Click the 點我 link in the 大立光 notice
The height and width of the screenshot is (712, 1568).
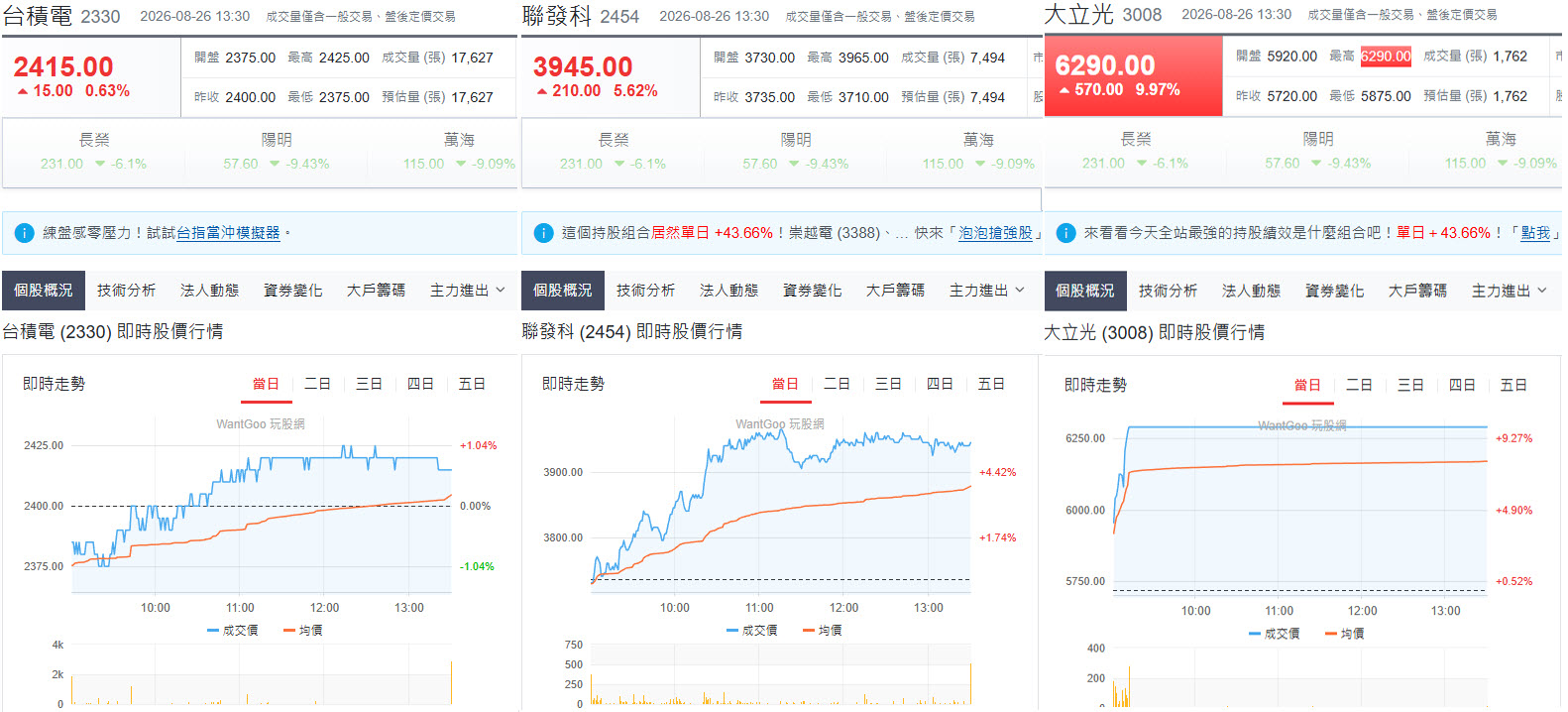coord(1535,233)
